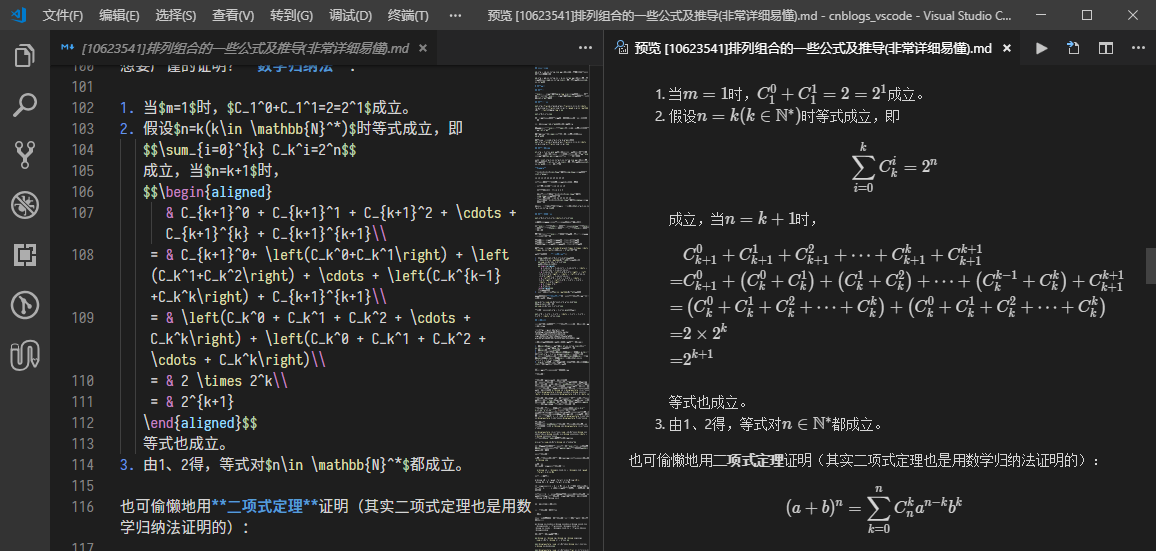This screenshot has height=551, width=1156.
Task: Open the curved pen path icon view
Action: point(25,355)
